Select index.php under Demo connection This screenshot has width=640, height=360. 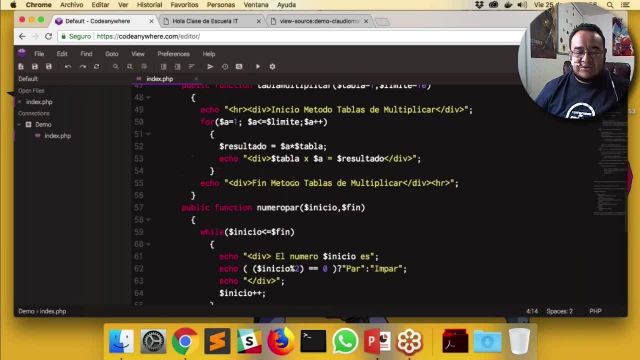click(x=58, y=136)
